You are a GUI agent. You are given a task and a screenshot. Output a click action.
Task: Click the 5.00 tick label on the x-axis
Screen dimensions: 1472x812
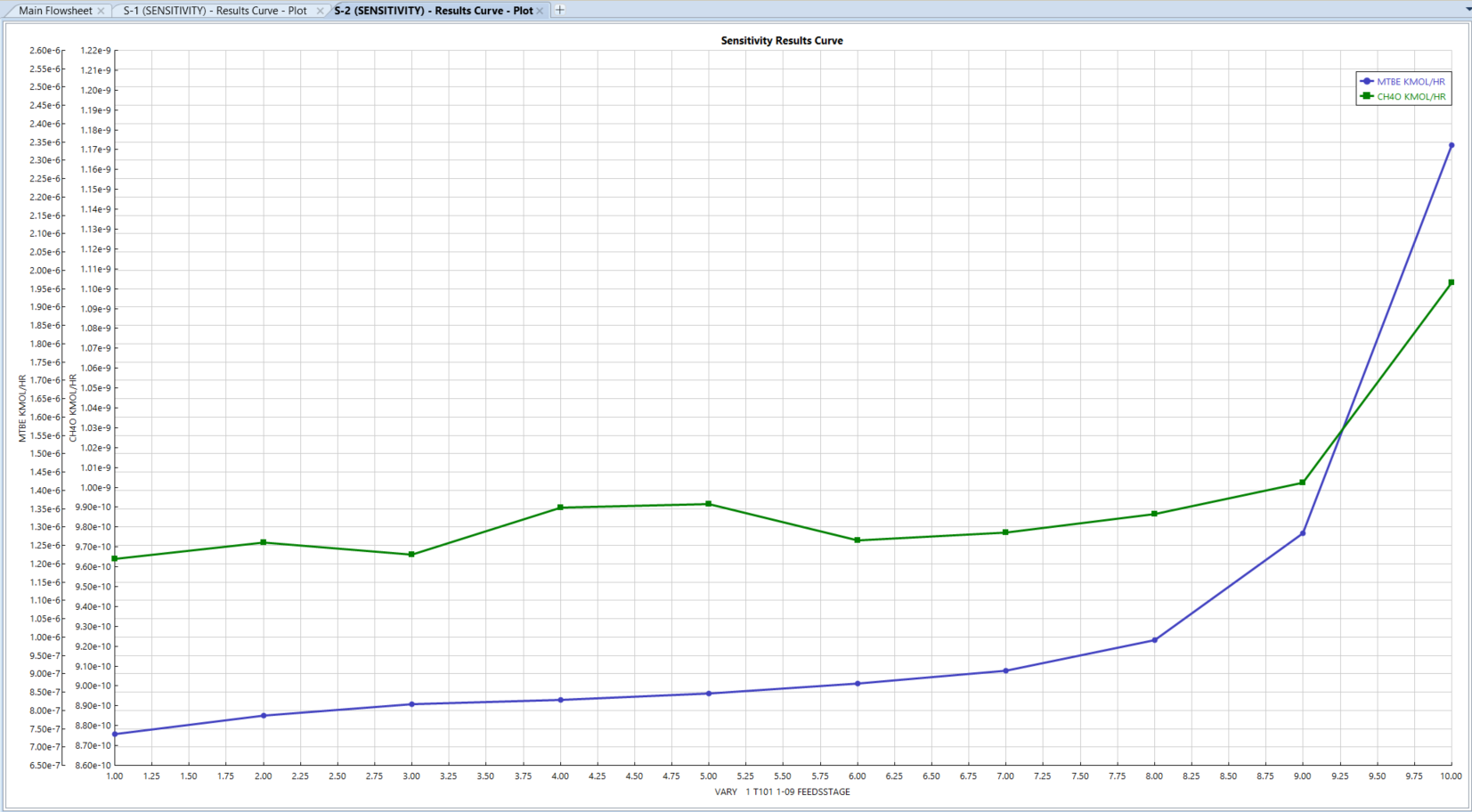pyautogui.click(x=709, y=776)
